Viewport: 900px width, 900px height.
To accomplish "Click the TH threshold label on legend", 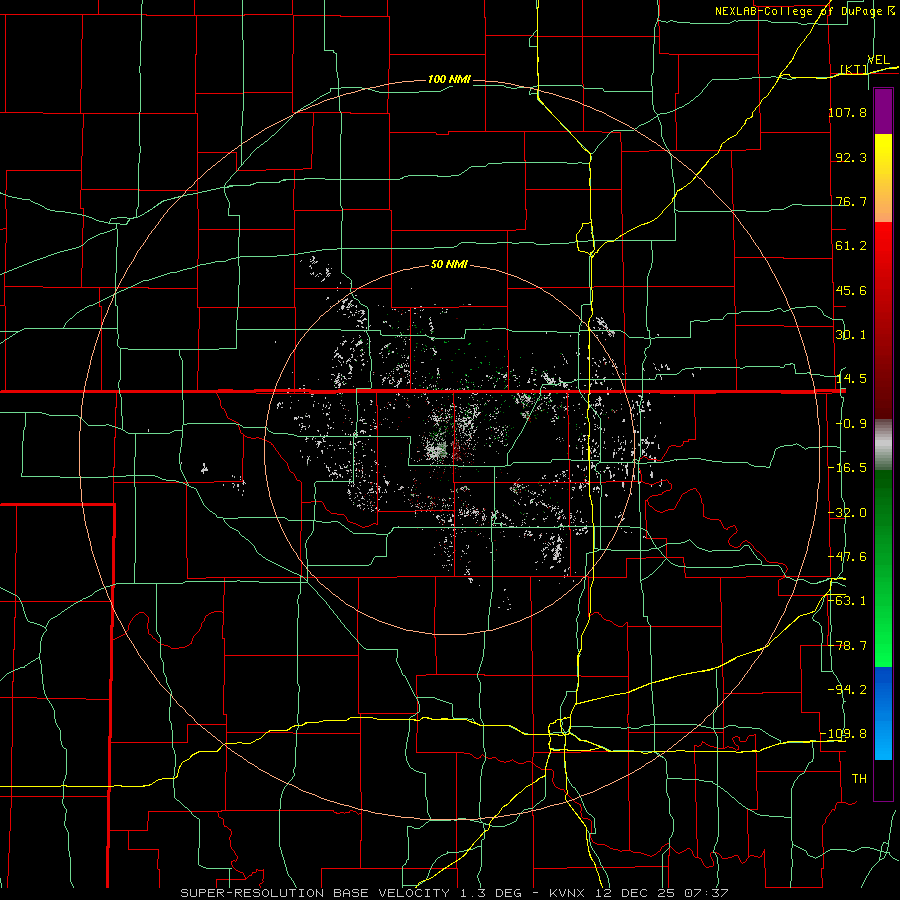I will click(x=859, y=779).
